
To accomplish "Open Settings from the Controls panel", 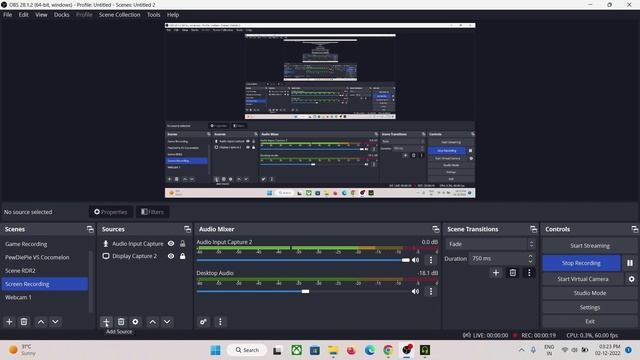I will click(x=590, y=307).
